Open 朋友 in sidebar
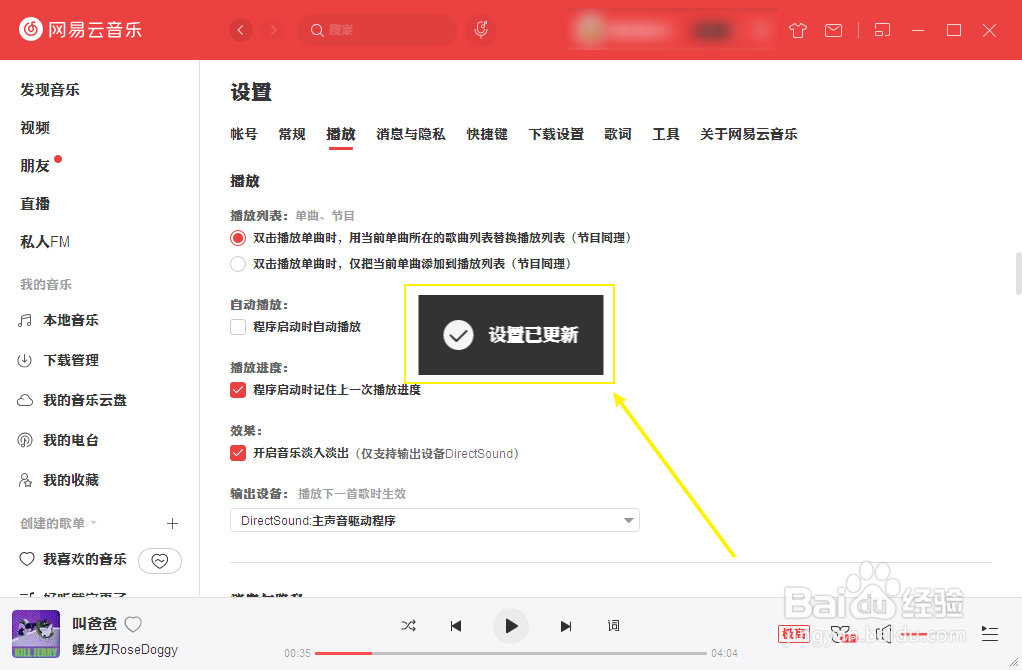The width and height of the screenshot is (1022, 670). coord(35,166)
